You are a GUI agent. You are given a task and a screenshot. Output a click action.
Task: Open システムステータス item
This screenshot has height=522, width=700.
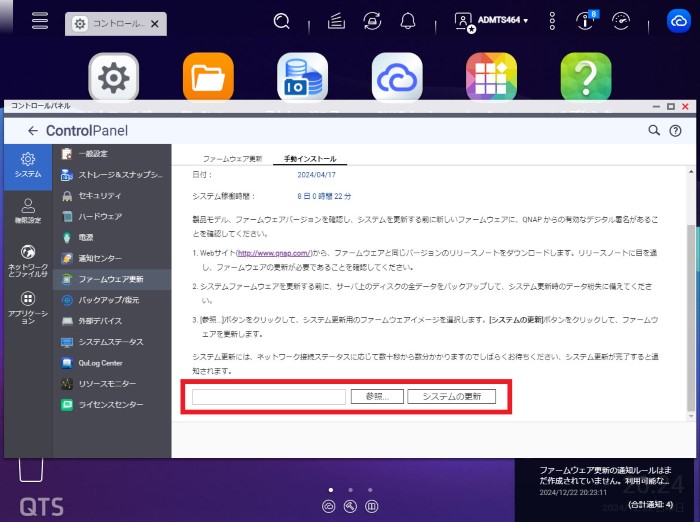coord(112,342)
